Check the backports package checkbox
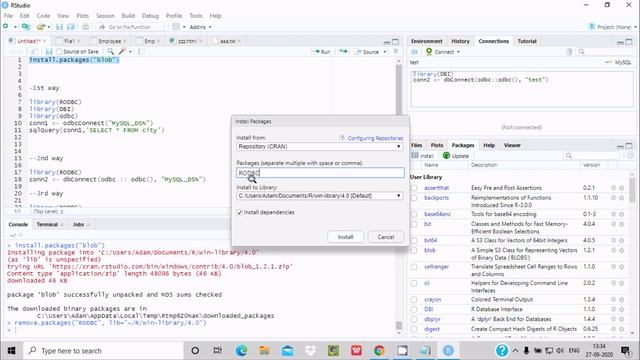This screenshot has height=360, width=640. [x=414, y=198]
